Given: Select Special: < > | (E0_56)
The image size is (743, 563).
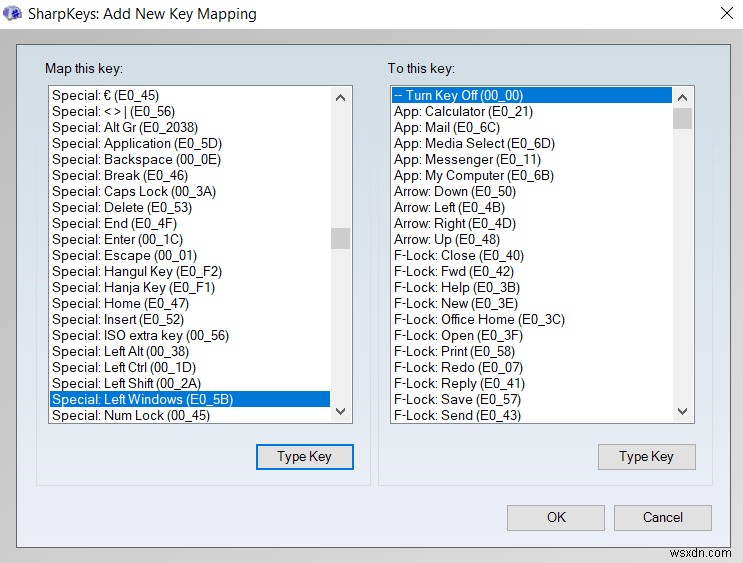Looking at the screenshot, I should point(190,112).
